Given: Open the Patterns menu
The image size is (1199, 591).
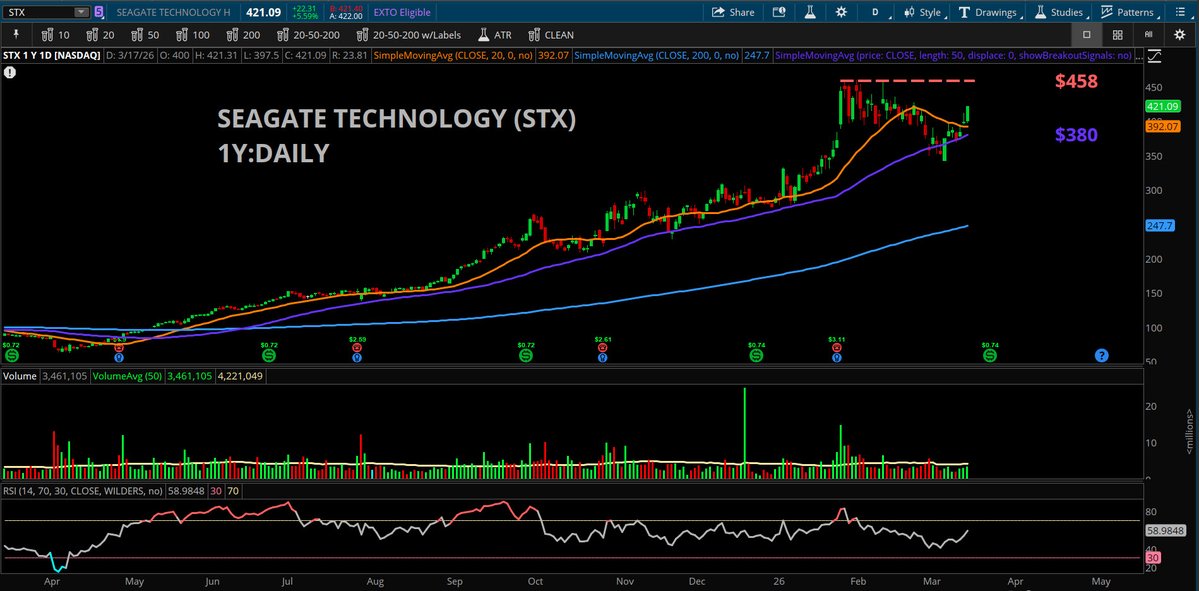Looking at the screenshot, I should tap(1128, 12).
